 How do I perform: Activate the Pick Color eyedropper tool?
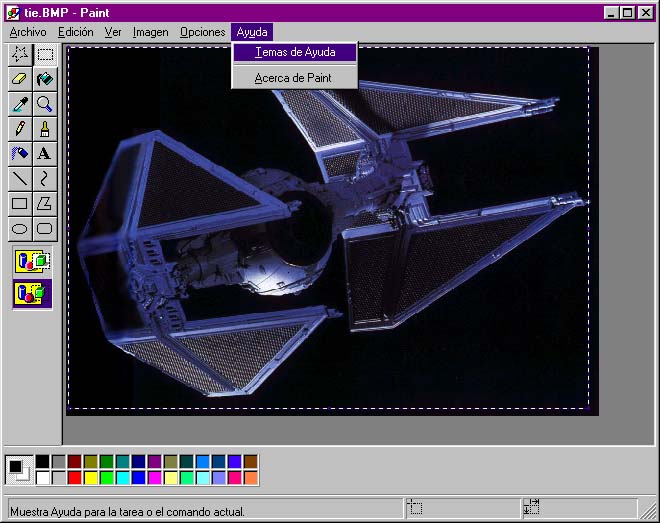[20, 104]
